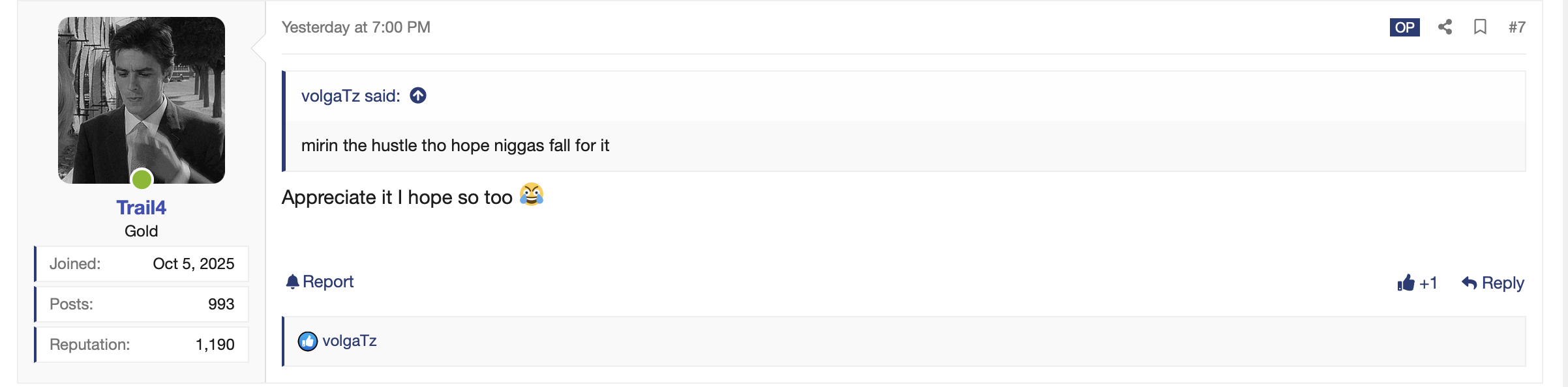The width and height of the screenshot is (1568, 387).
Task: Click the blue like reaction icon
Action: pos(307,341)
